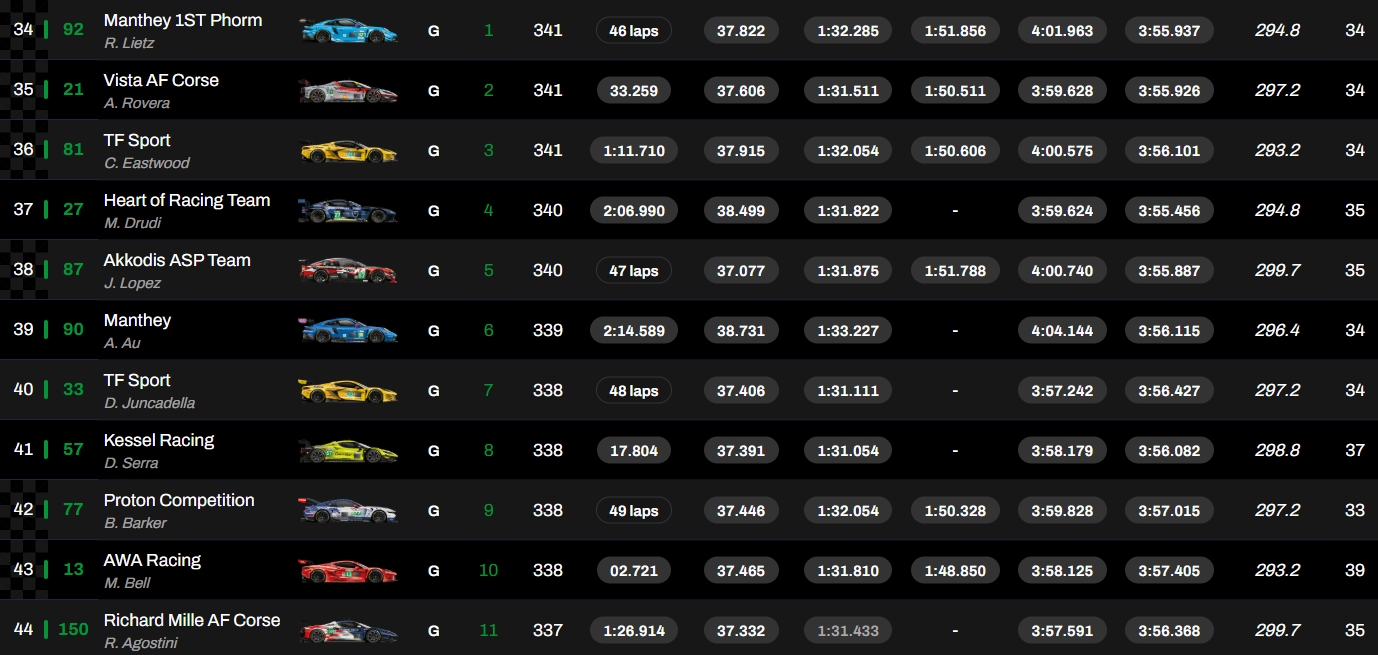Click the greyed 1:31.433 sector time
The width and height of the screenshot is (1378, 655).
(x=848, y=631)
